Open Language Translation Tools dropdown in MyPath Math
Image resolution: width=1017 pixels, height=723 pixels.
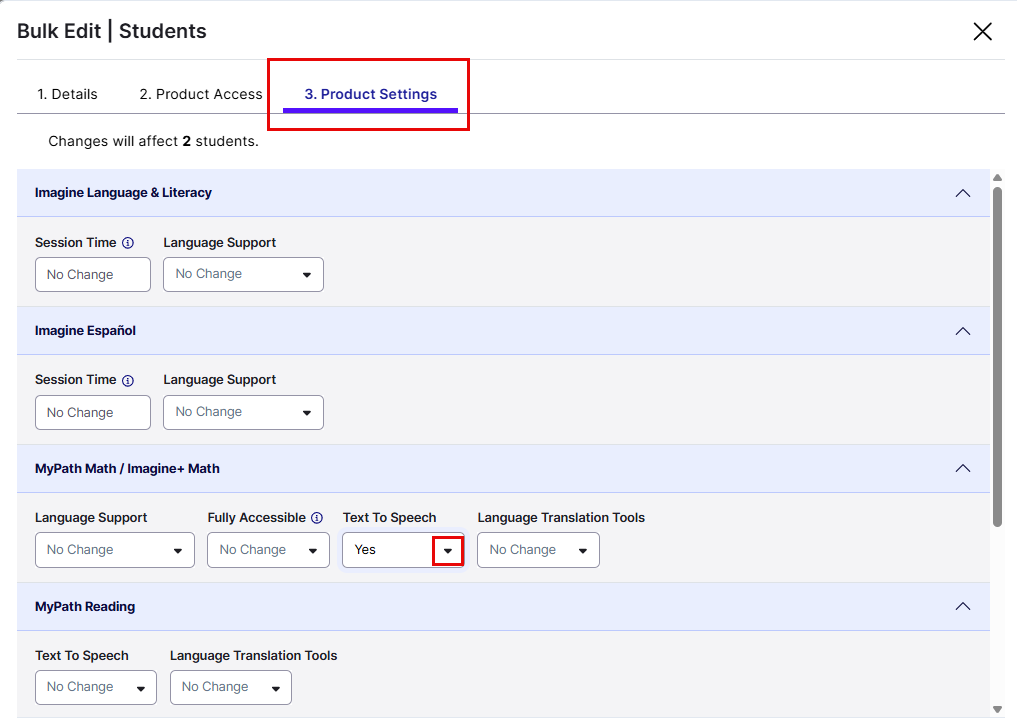coord(538,551)
